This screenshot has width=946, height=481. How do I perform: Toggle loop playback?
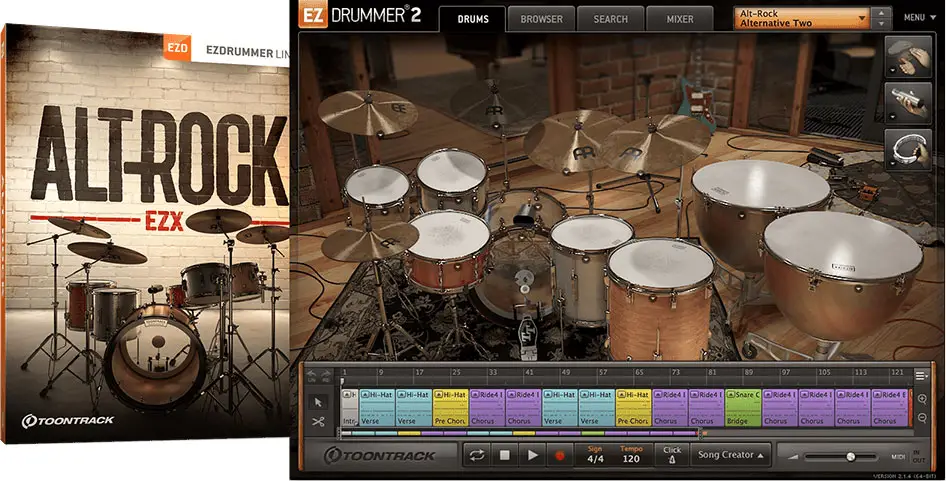(477, 455)
